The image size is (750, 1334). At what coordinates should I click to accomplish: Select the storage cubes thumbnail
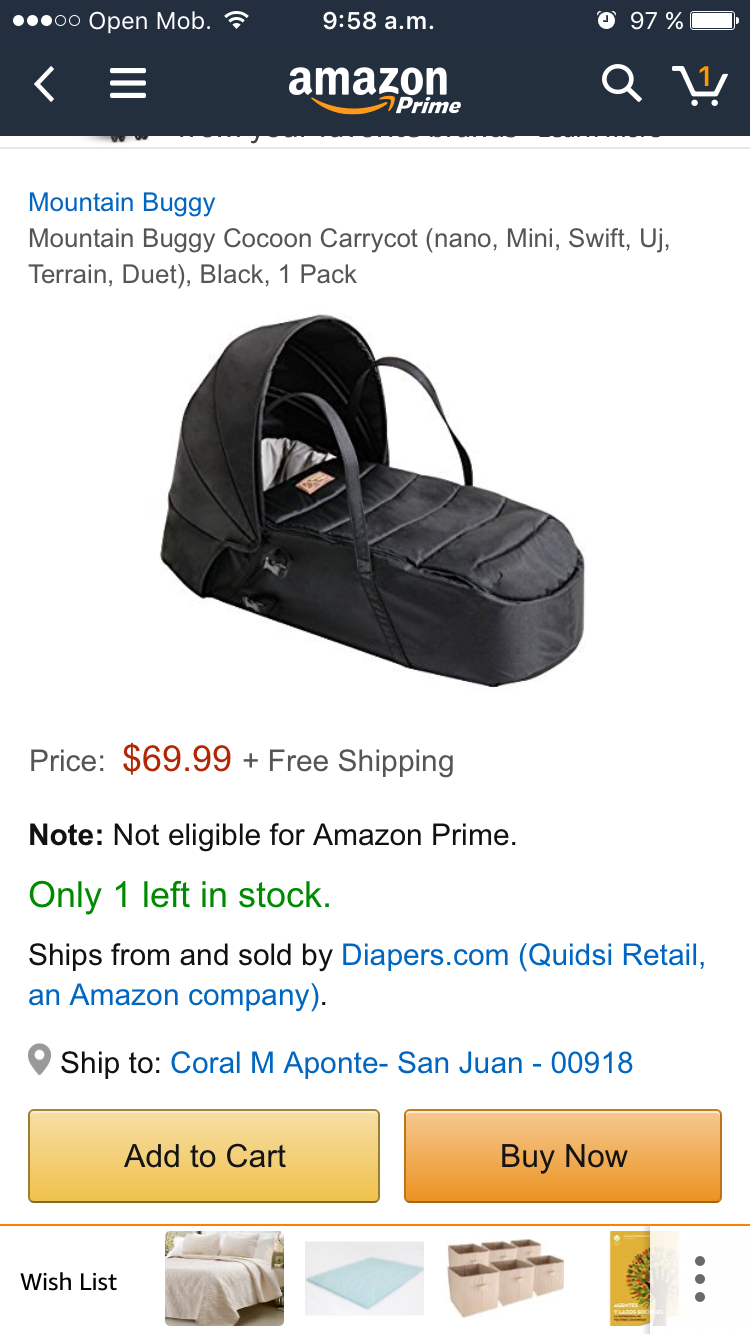coord(505,1279)
